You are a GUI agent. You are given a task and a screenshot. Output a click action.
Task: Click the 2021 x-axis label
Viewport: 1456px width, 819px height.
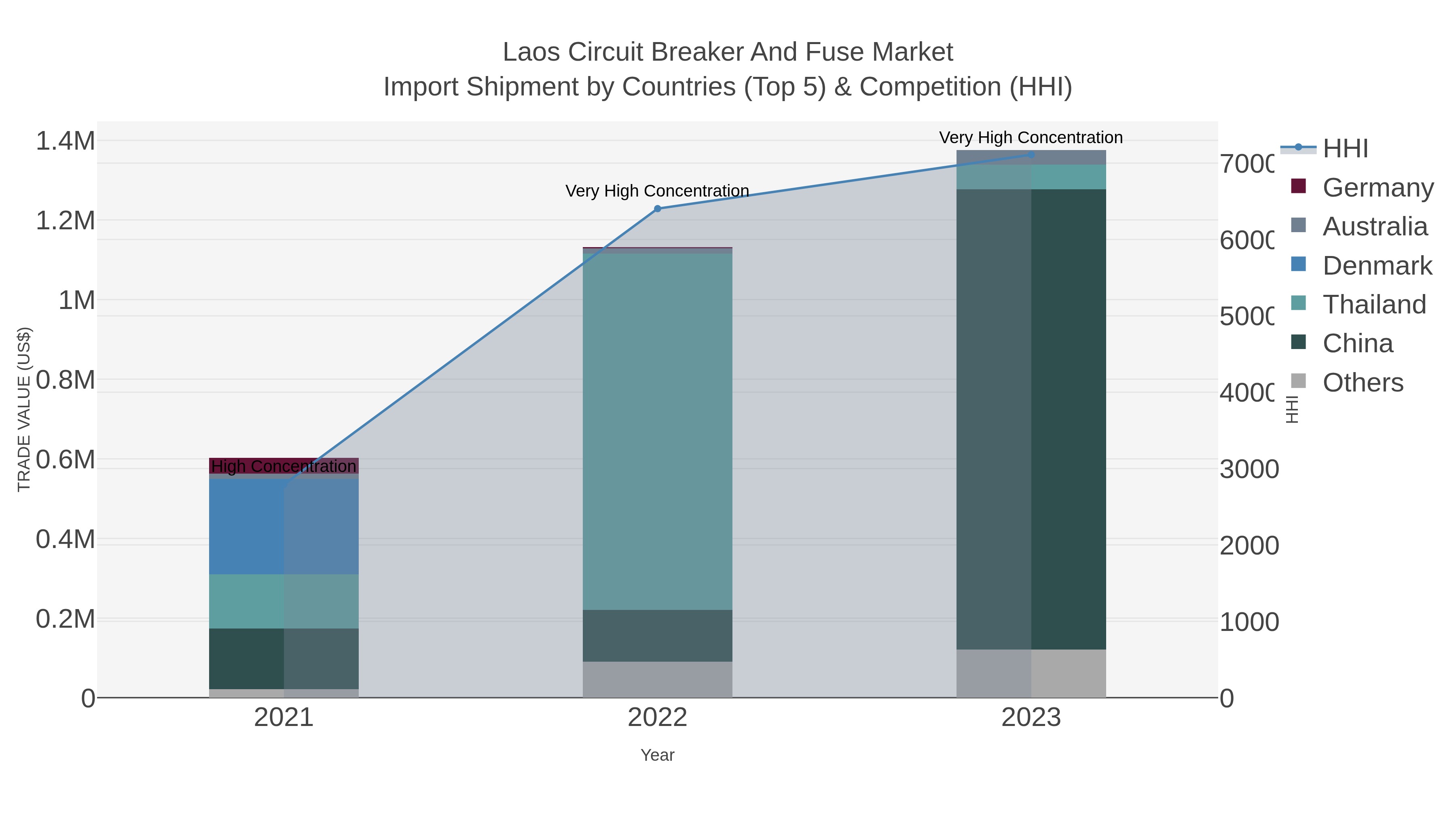point(284,718)
